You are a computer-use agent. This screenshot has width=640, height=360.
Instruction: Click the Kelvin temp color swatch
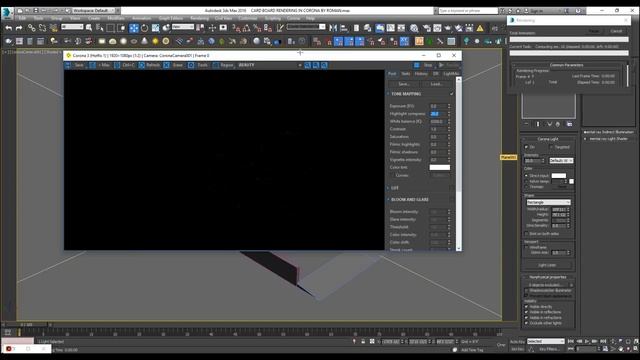(x=571, y=181)
